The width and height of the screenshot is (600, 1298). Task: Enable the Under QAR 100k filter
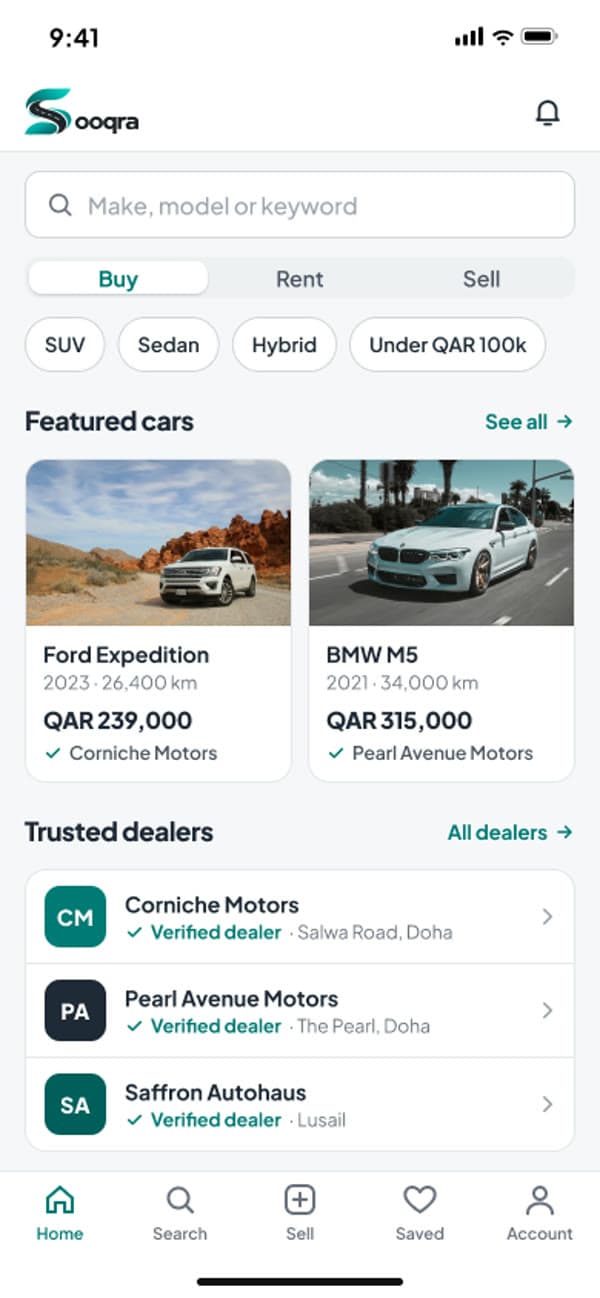[447, 345]
